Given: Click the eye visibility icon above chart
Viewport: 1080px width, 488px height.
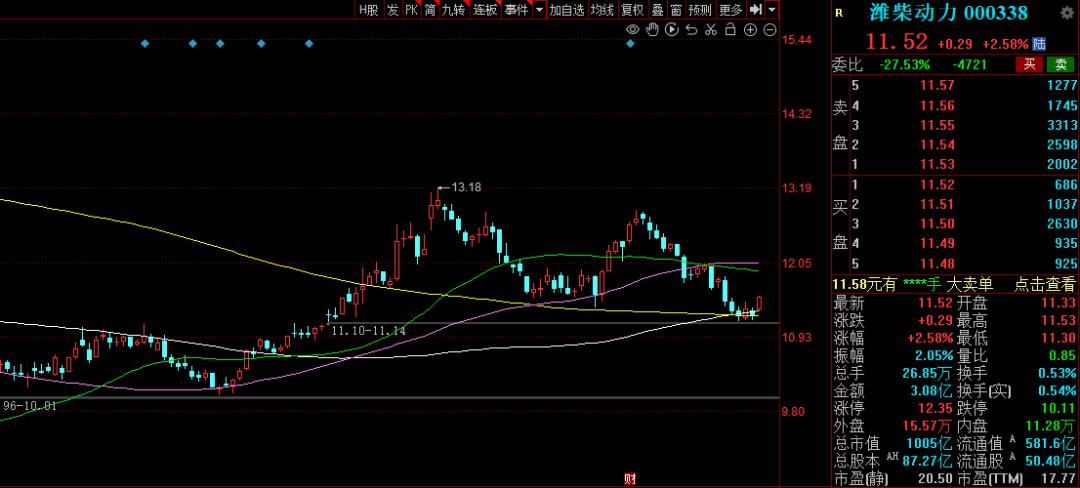Looking at the screenshot, I should pyautogui.click(x=632, y=30).
